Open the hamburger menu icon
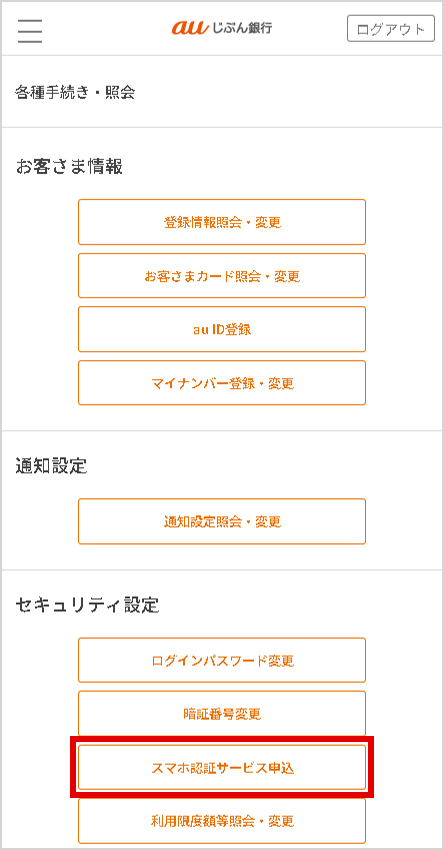This screenshot has width=444, height=850. tap(30, 30)
